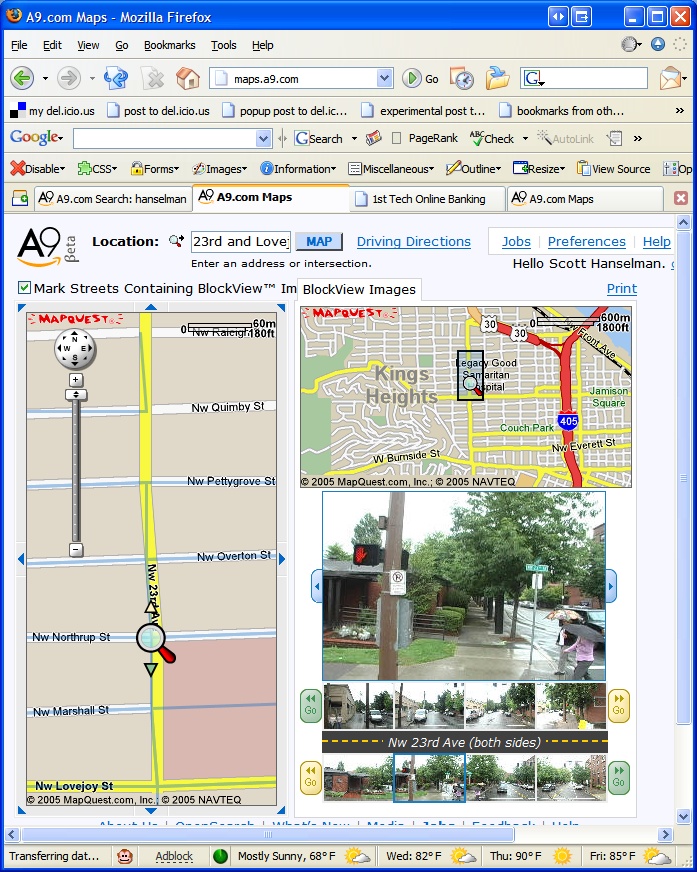Screen dimensions: 697x872
Task: Select the BlockView Images tab
Action: click(x=359, y=289)
